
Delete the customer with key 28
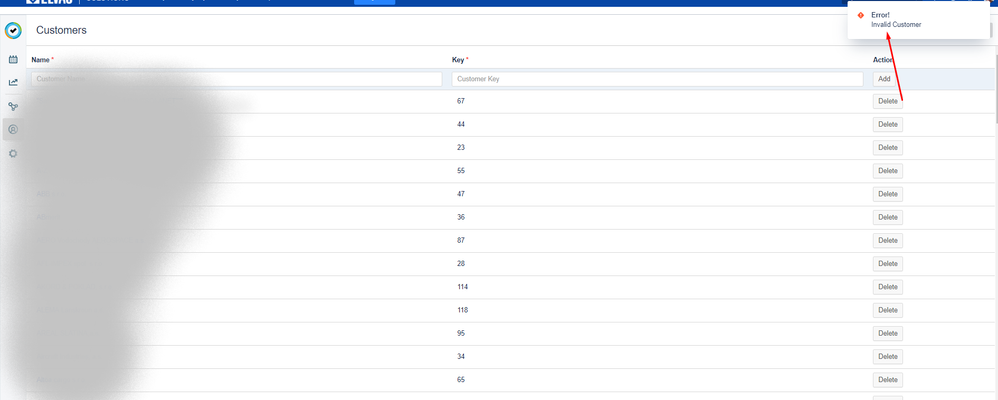[887, 264]
